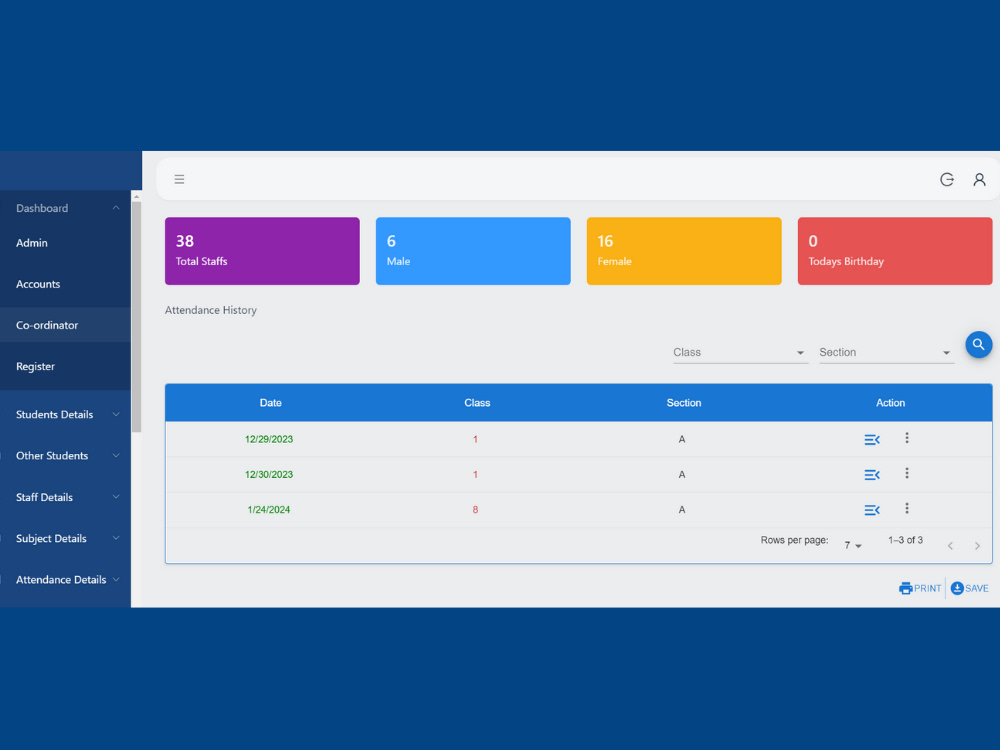
Task: Open the three-dot actions menu for 12/30/2023
Action: coord(907,474)
